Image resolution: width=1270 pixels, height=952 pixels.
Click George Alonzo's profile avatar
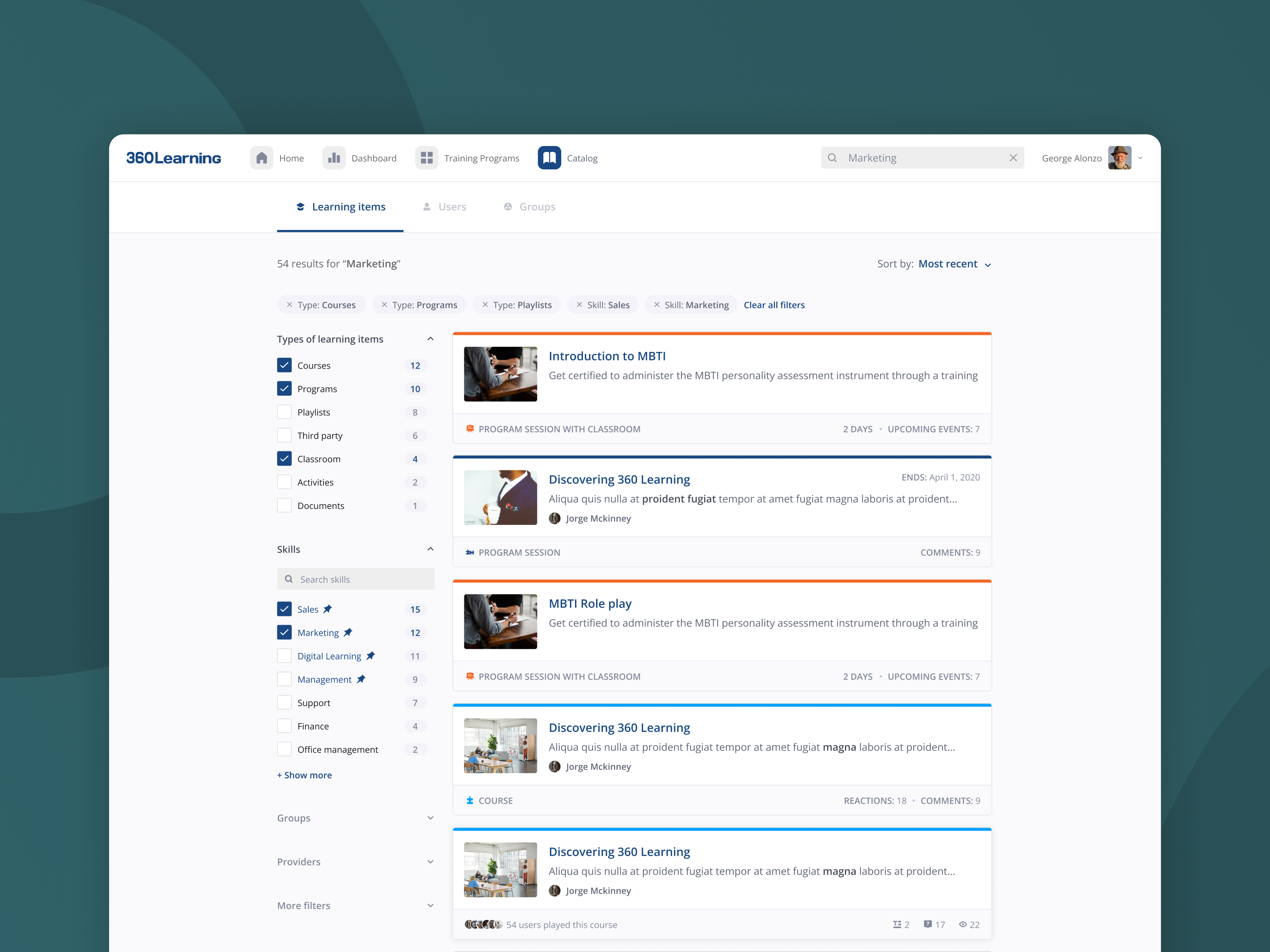(1119, 158)
